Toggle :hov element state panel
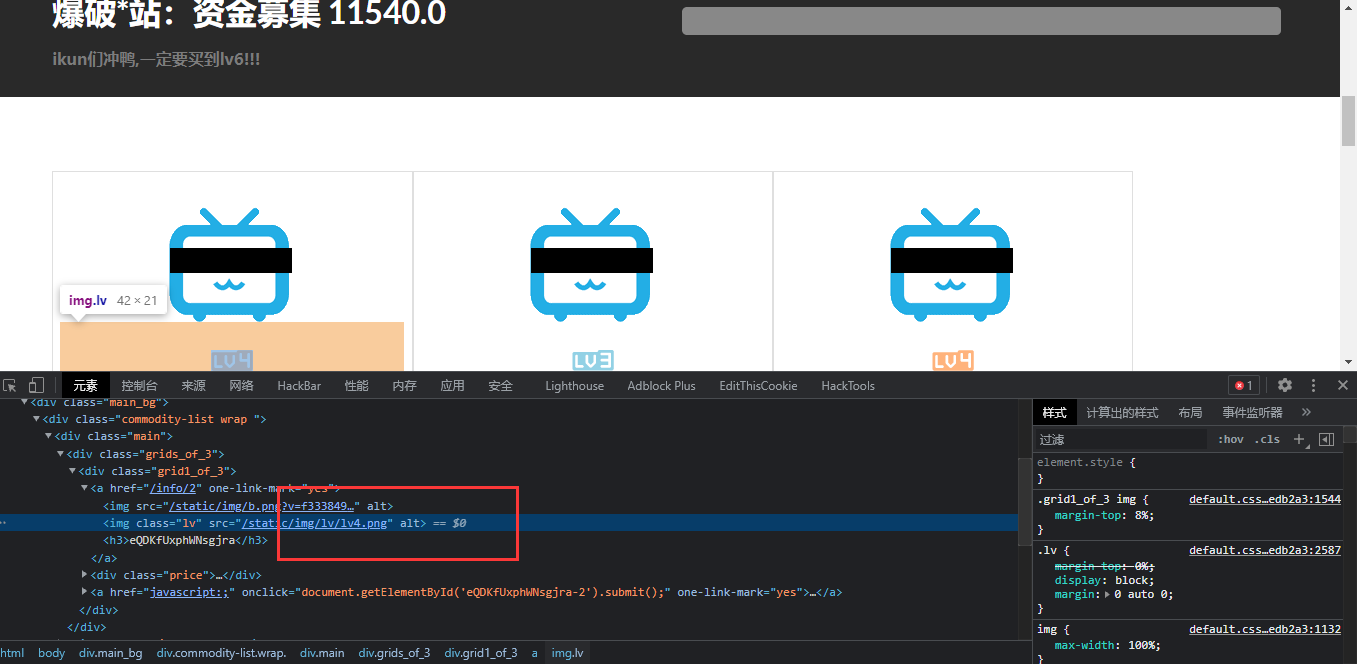This screenshot has height=664, width=1357. [1230, 439]
